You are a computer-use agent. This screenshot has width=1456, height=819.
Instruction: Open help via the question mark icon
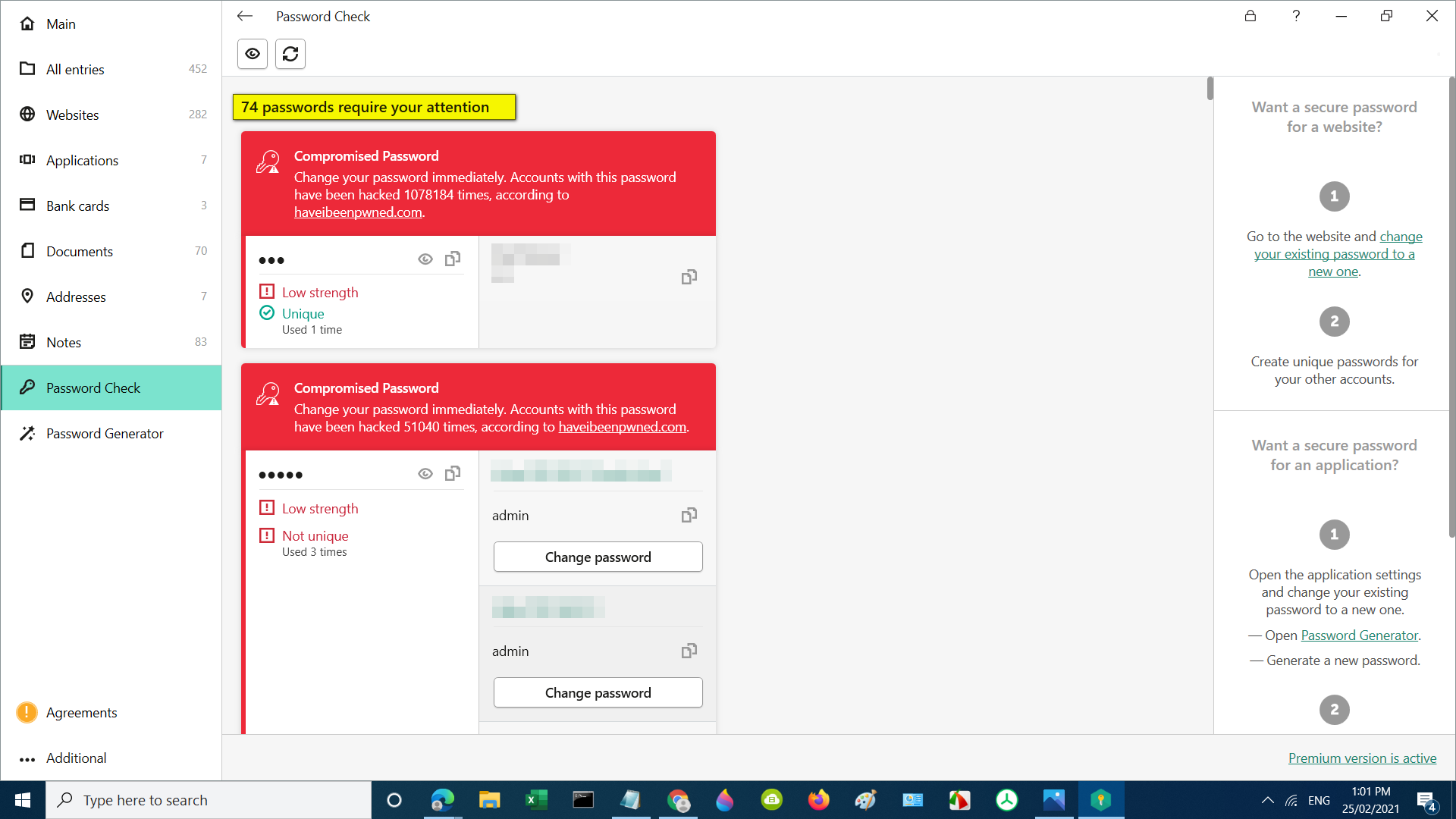click(x=1296, y=16)
